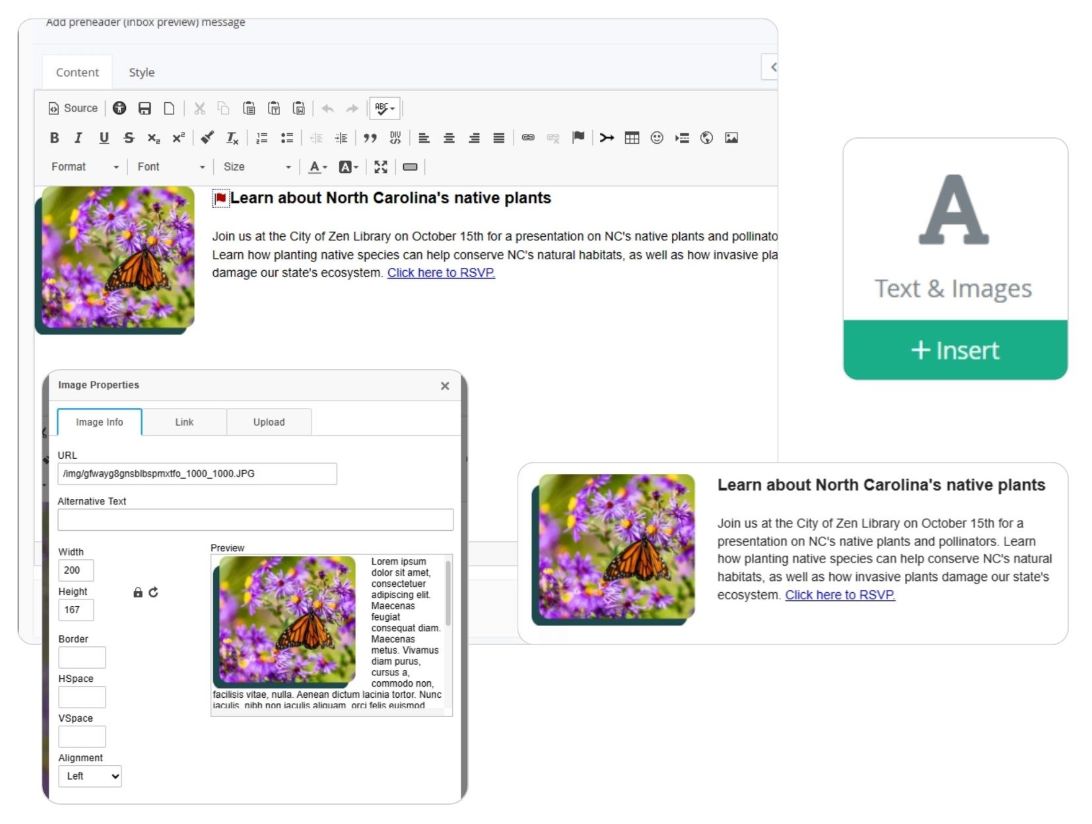Insert a smiley emoticon

pyautogui.click(x=657, y=138)
